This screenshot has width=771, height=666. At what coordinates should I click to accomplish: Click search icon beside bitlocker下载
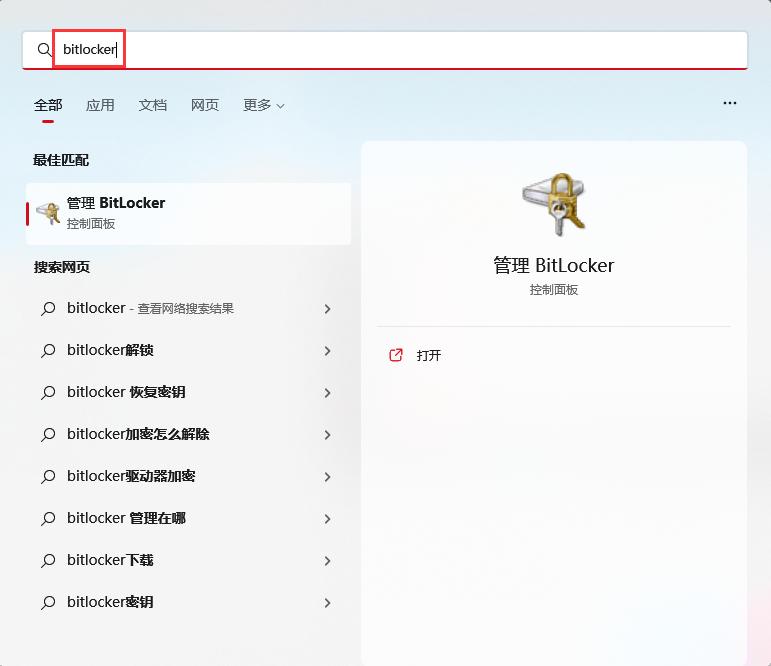[x=48, y=561]
